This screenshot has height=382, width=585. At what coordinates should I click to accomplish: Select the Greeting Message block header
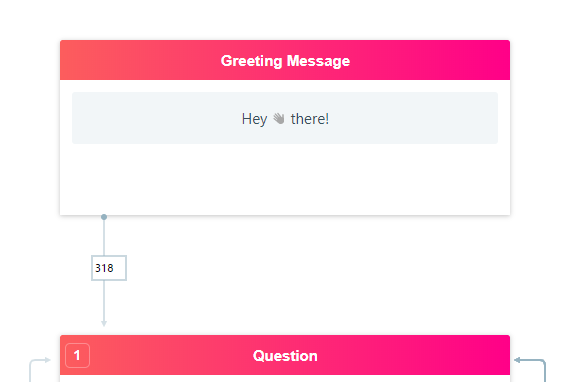coord(285,60)
